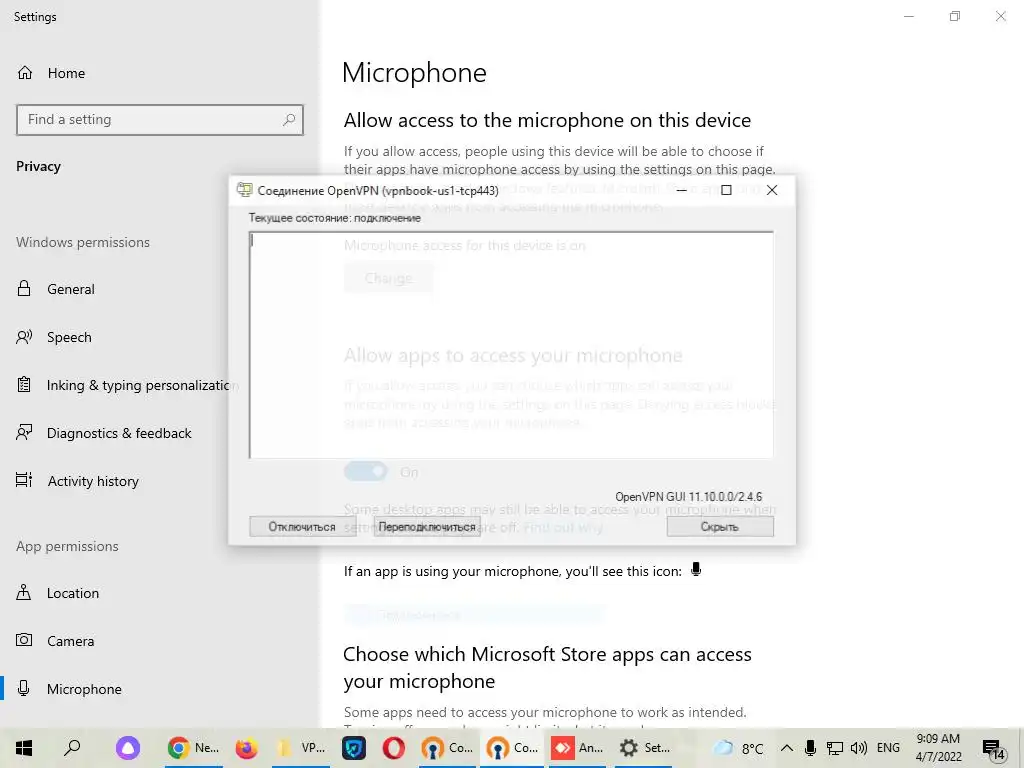Select Microphone in the sidebar
Viewport: 1024px width, 768px height.
pos(84,689)
